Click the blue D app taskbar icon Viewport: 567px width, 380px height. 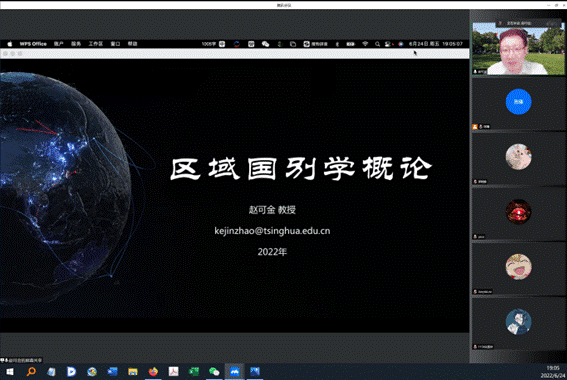tap(72, 371)
